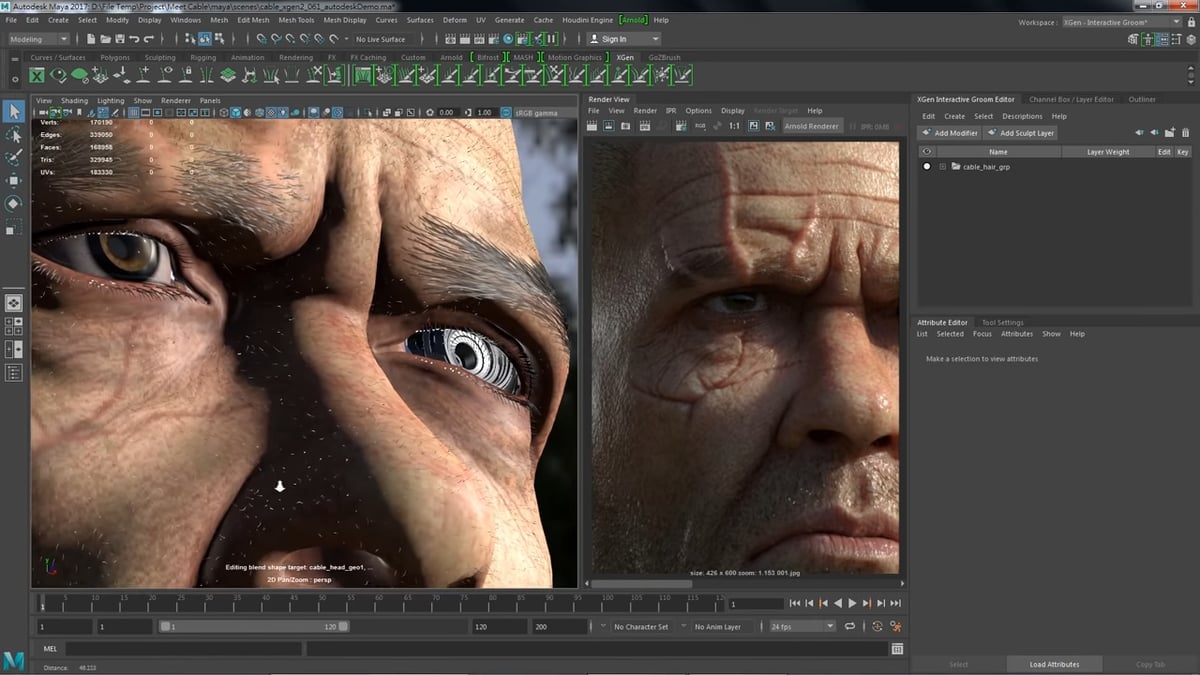The image size is (1200, 675).
Task: Click the Undo icon in the top toolbar
Action: click(x=134, y=38)
